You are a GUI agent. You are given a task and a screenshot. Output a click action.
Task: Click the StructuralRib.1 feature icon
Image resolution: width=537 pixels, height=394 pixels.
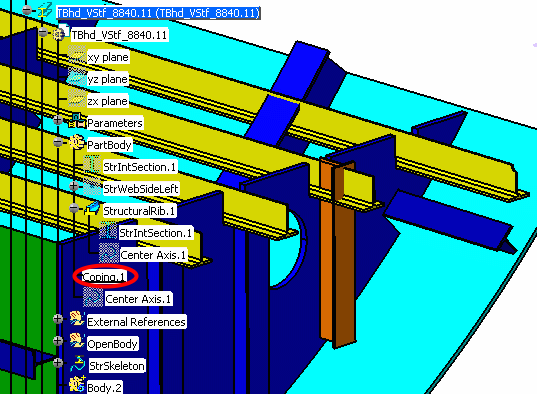92,208
